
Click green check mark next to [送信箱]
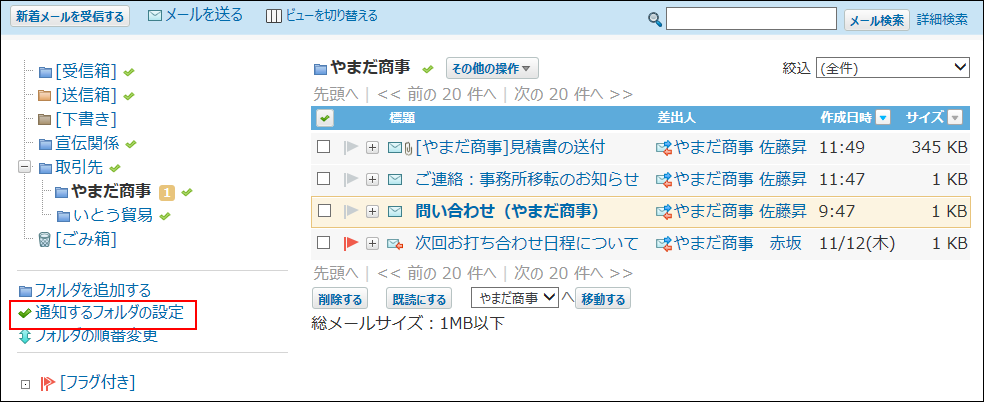(129, 96)
